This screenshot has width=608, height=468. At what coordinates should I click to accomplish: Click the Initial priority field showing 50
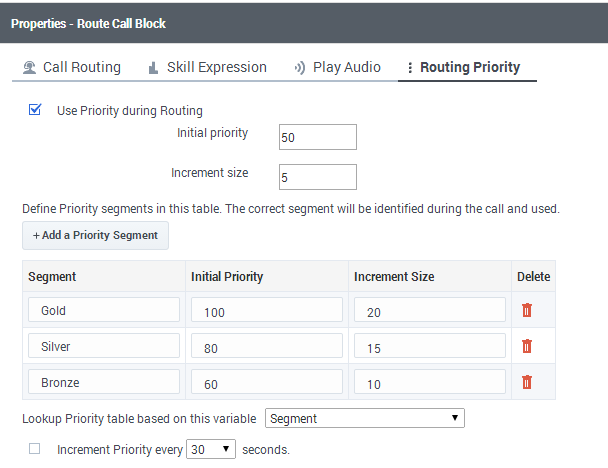(x=318, y=137)
